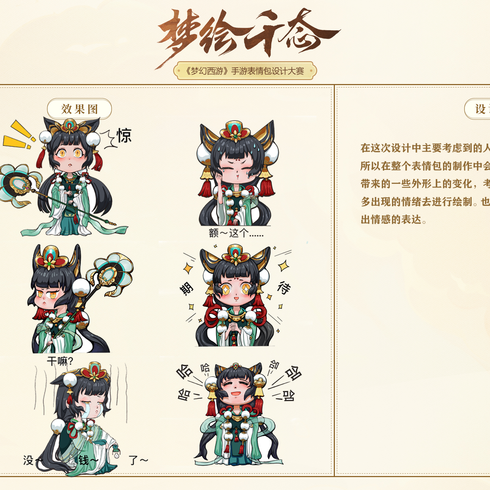Click the 梦幻西游手游表情包设计大赛 banner

[244, 71]
